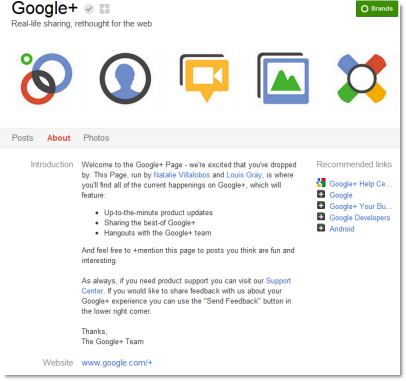Click the icon beside the Google link
Screen dimensions: 406x381
point(321,194)
